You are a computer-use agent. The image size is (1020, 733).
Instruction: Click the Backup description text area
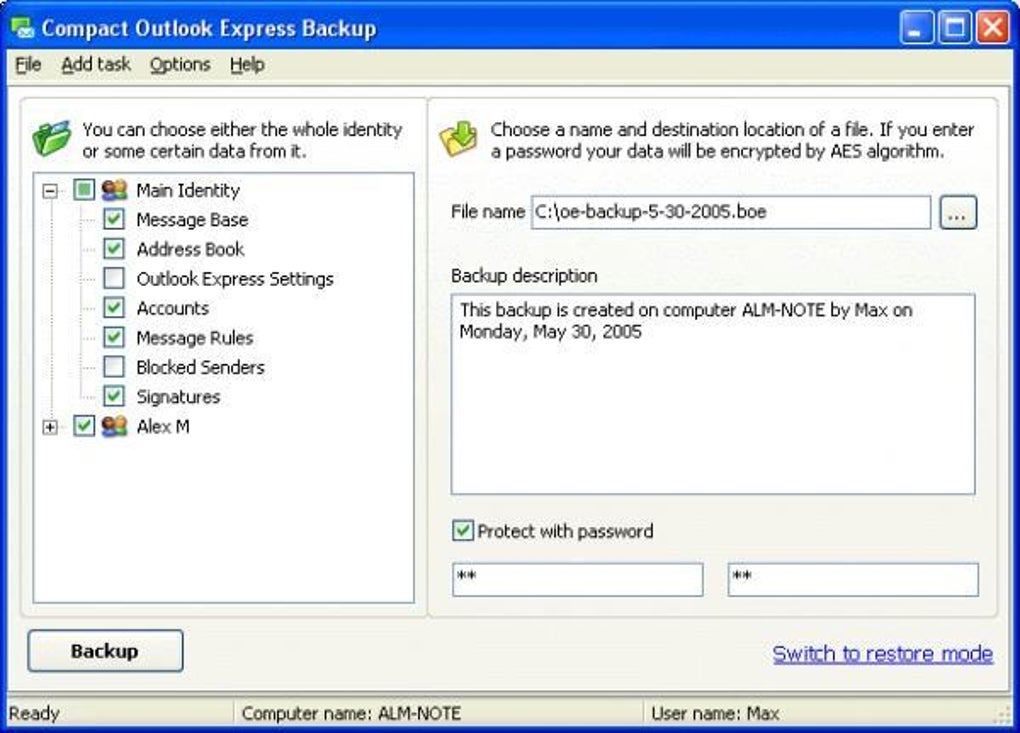coord(713,394)
